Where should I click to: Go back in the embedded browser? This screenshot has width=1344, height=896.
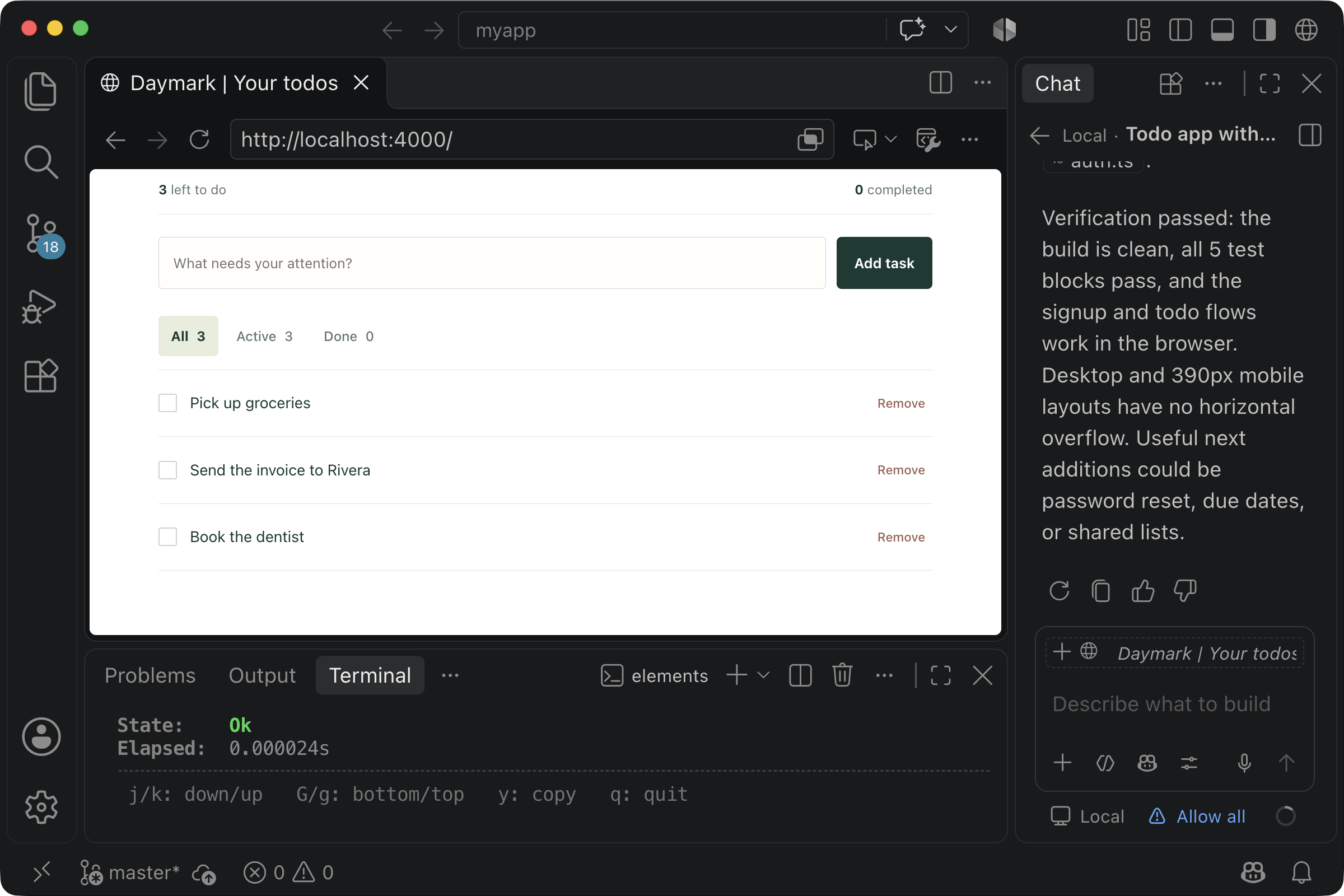115,139
